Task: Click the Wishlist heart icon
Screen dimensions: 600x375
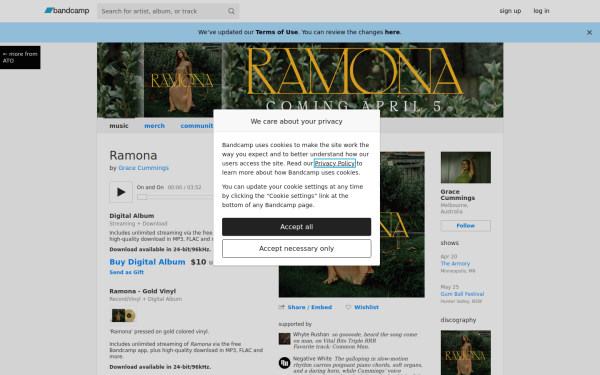Action: (x=348, y=307)
